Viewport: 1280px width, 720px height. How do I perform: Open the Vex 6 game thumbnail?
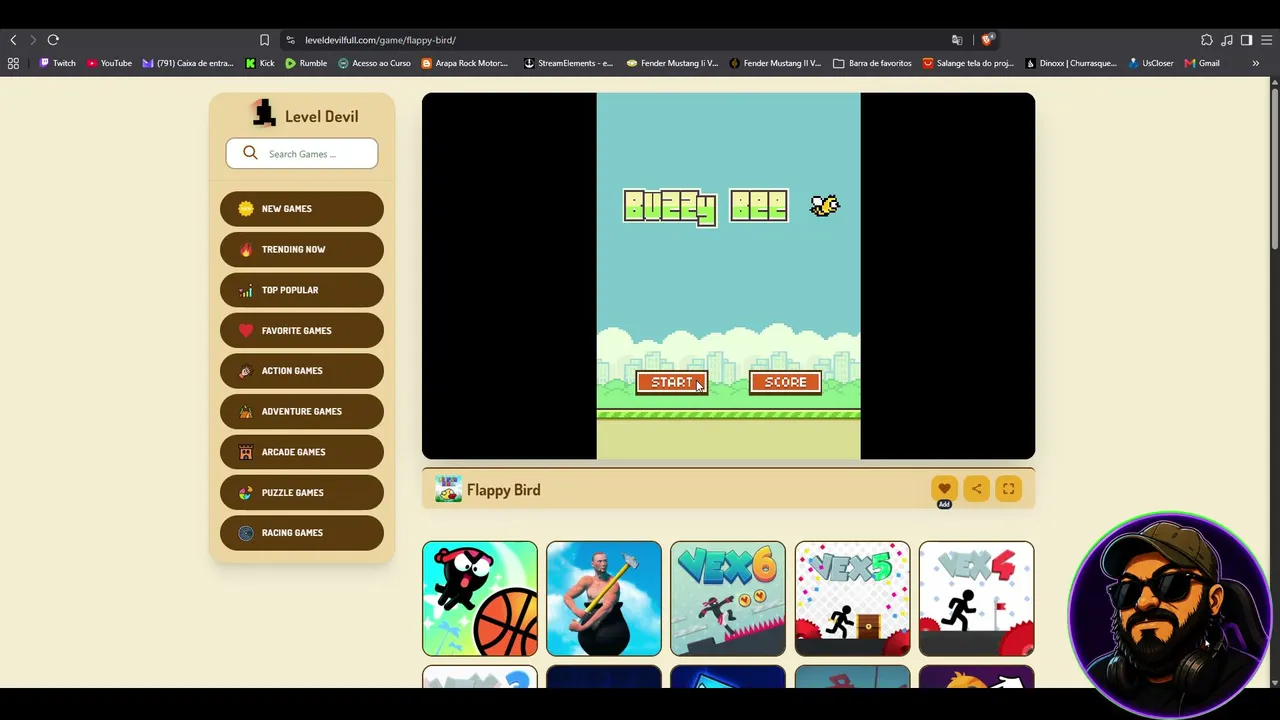tap(728, 598)
